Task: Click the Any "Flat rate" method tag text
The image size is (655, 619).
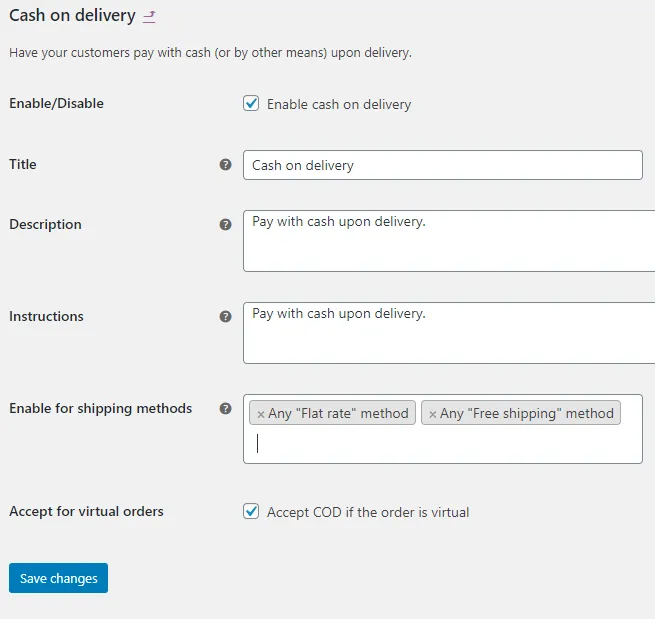Action: tap(338, 414)
